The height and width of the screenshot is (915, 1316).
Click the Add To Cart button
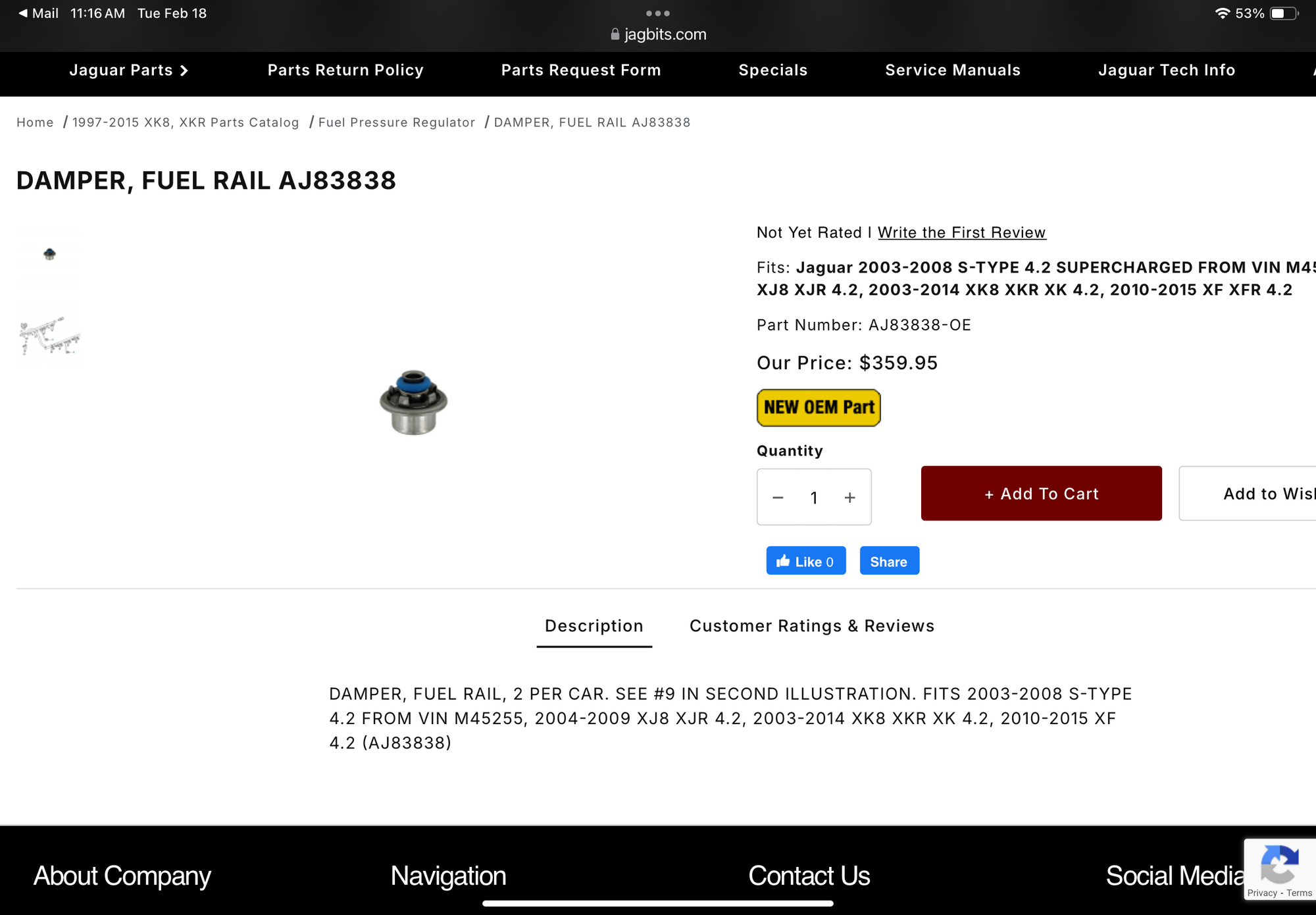[1042, 494]
